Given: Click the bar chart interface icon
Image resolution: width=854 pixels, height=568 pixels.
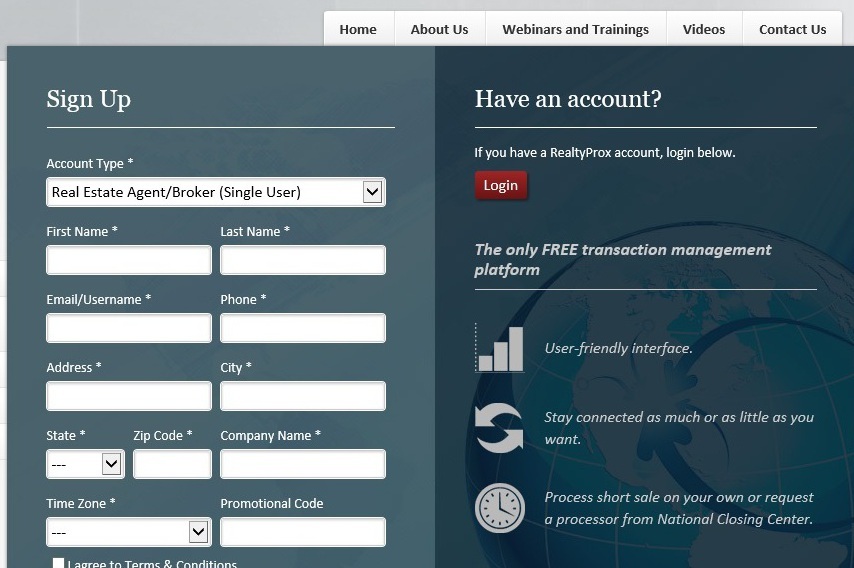Looking at the screenshot, I should tap(500, 348).
